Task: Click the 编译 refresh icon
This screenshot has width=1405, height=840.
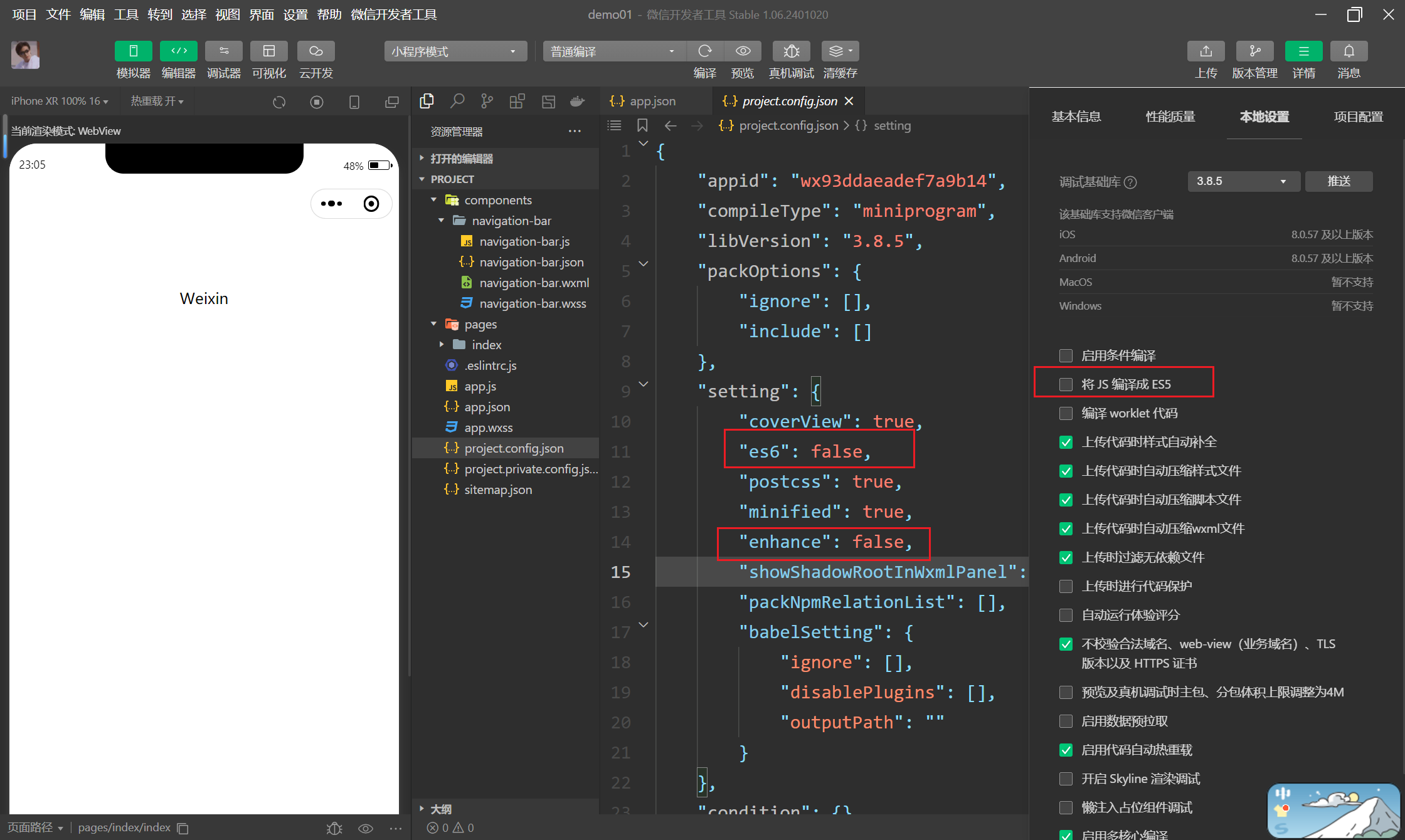Action: 705,51
